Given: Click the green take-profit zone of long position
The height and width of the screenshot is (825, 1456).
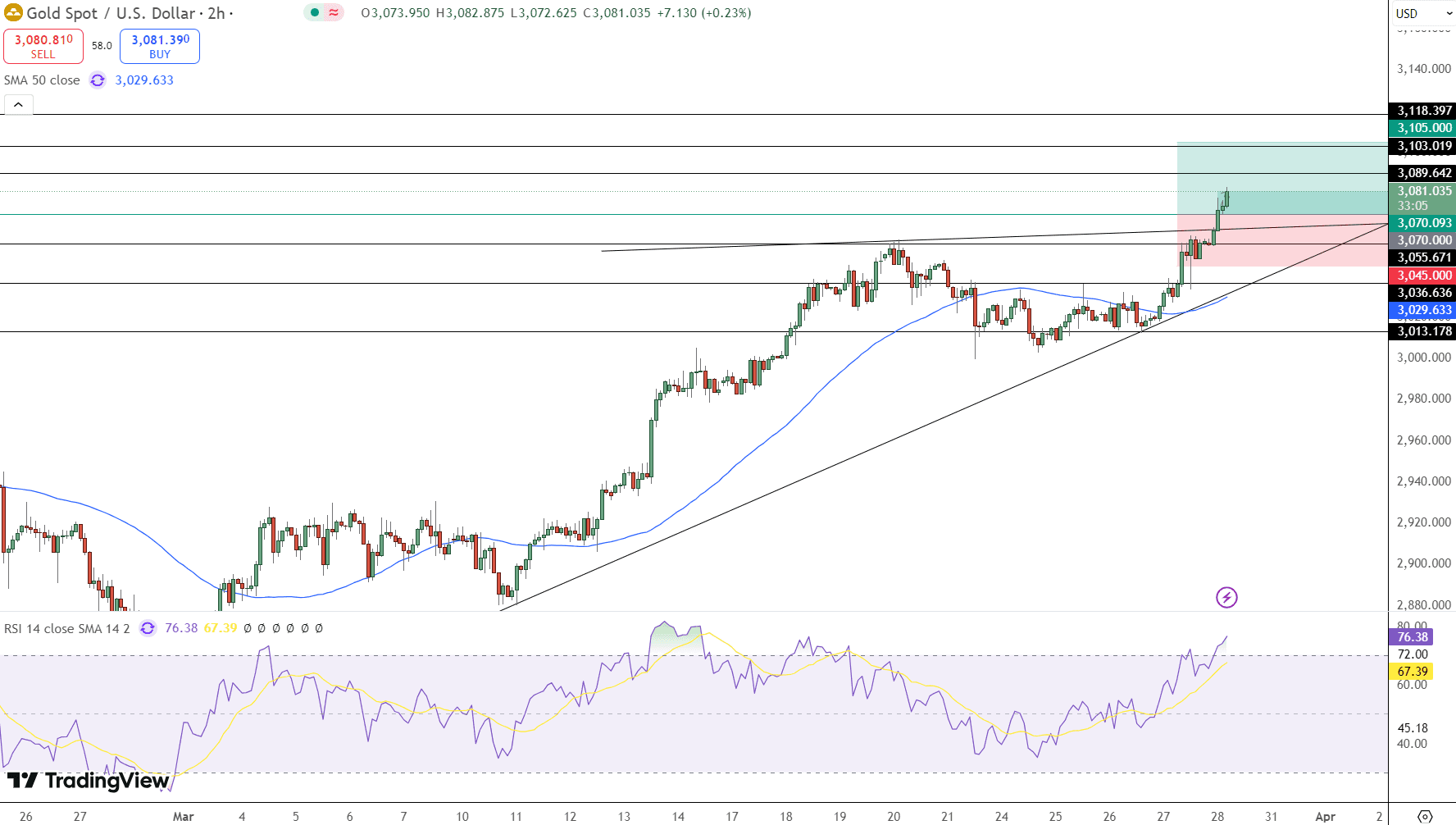Looking at the screenshot, I should (x=1282, y=178).
